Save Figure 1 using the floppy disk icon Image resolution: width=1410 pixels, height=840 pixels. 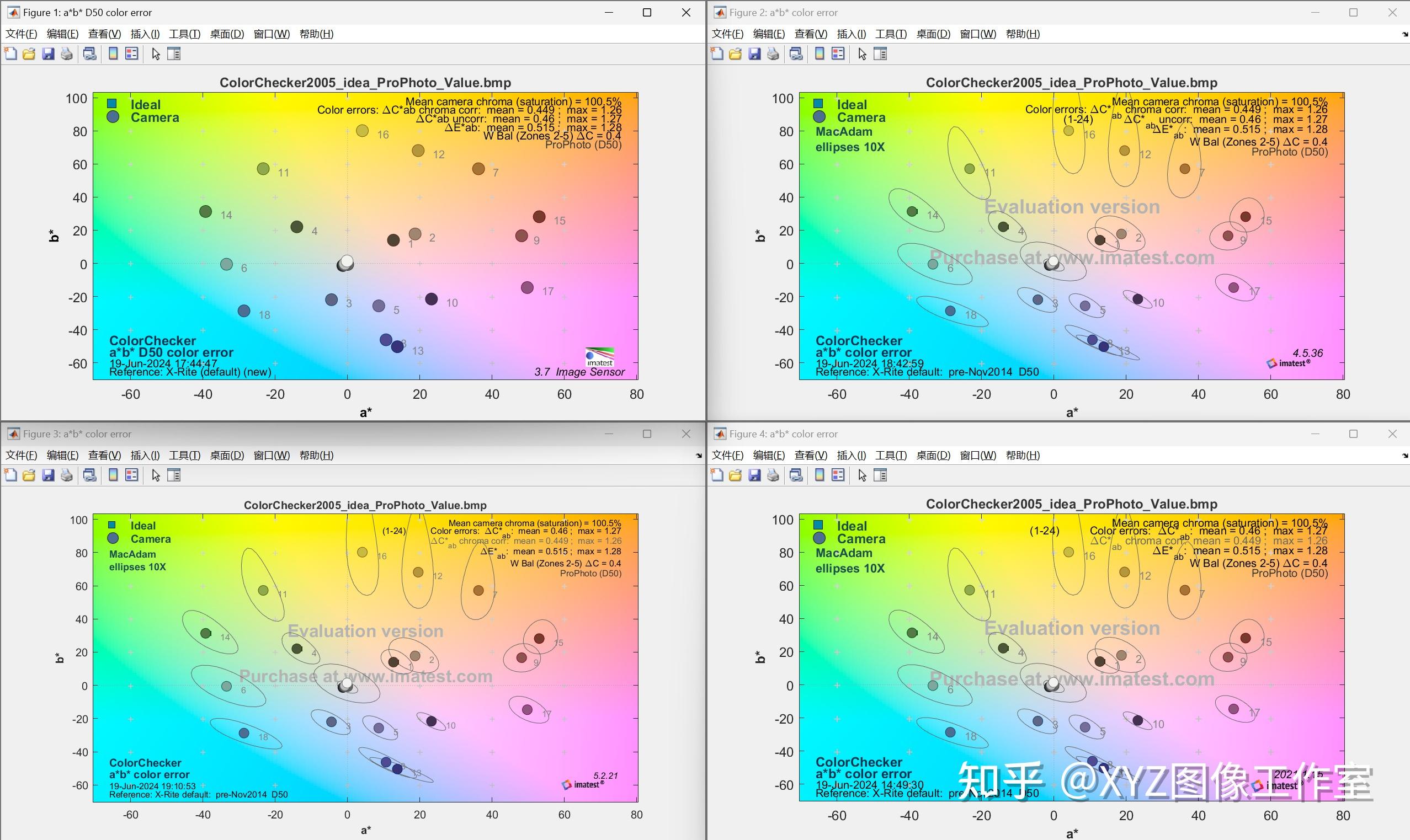(x=48, y=53)
